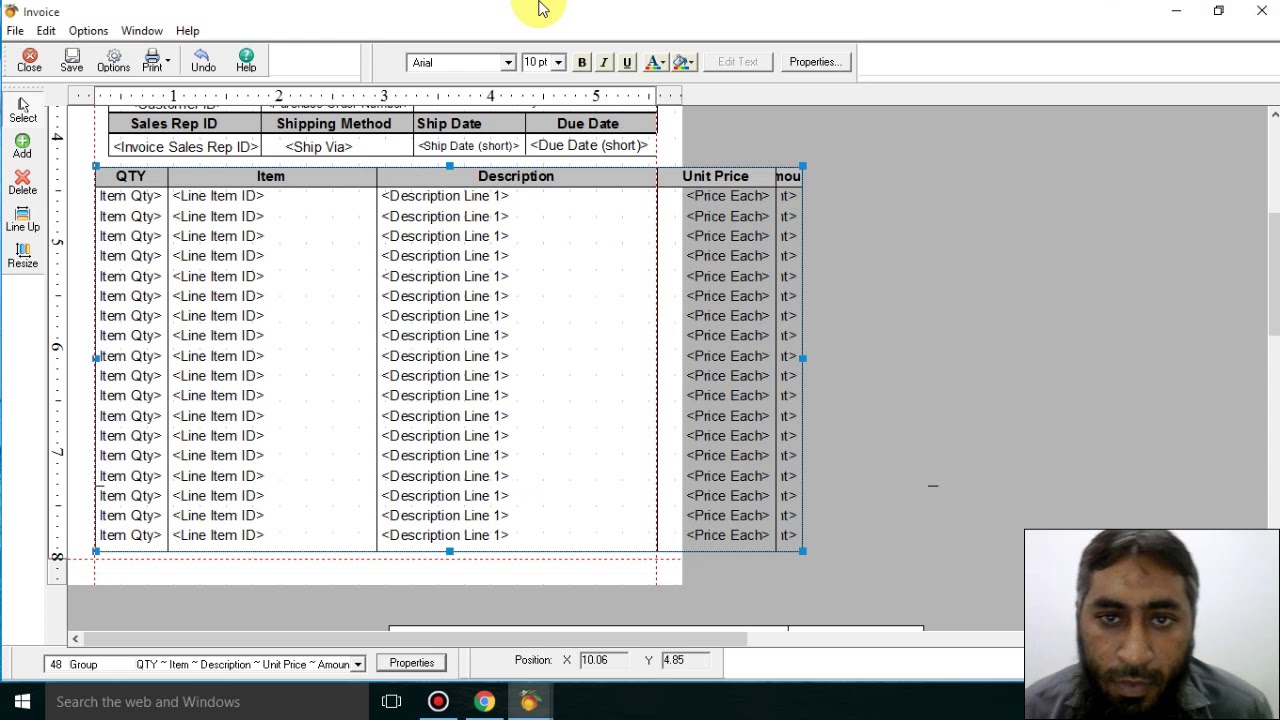Viewport: 1280px width, 720px height.
Task: Click the first <Price Each> row
Action: 727,196
